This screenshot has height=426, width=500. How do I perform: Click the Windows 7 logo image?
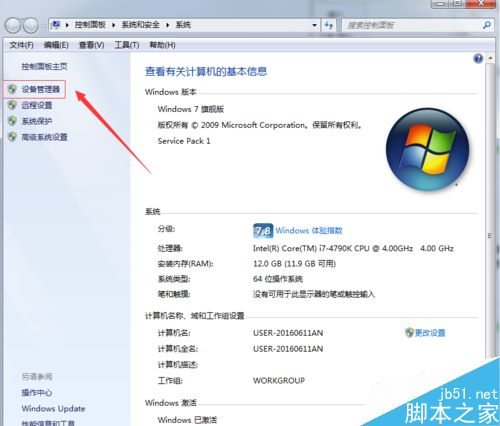428,150
